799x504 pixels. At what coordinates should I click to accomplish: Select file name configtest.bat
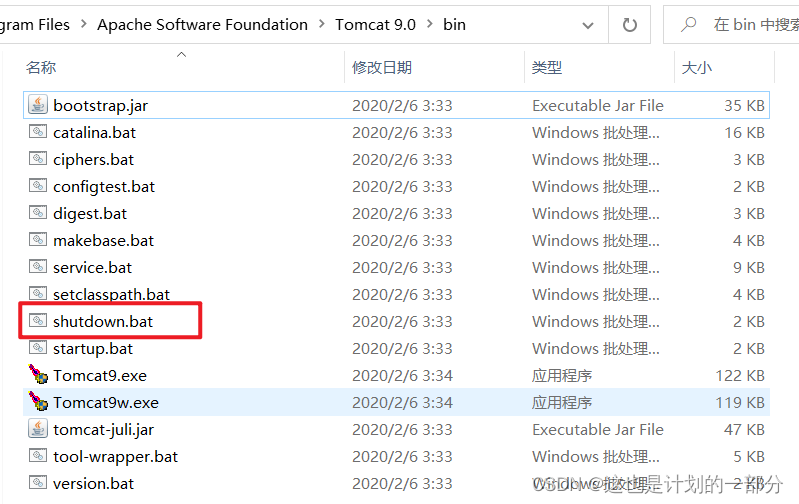tap(104, 187)
